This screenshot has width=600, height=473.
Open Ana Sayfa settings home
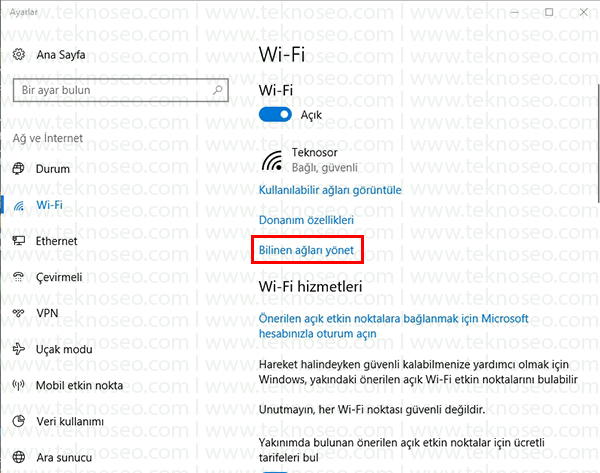(x=61, y=55)
